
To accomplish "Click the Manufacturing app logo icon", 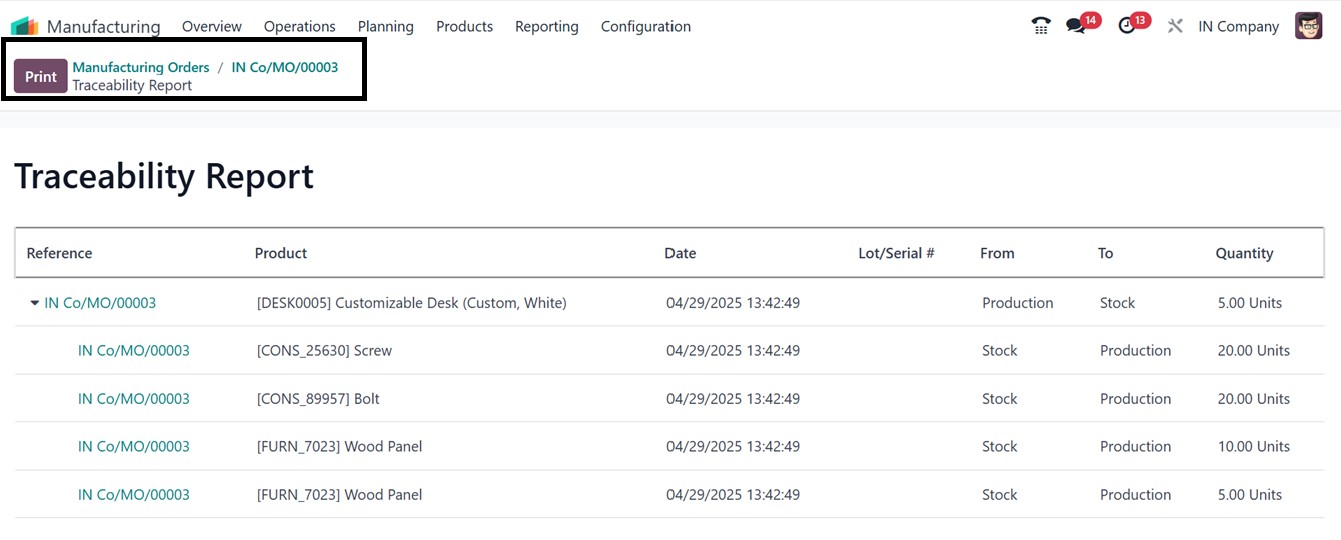I will [25, 26].
